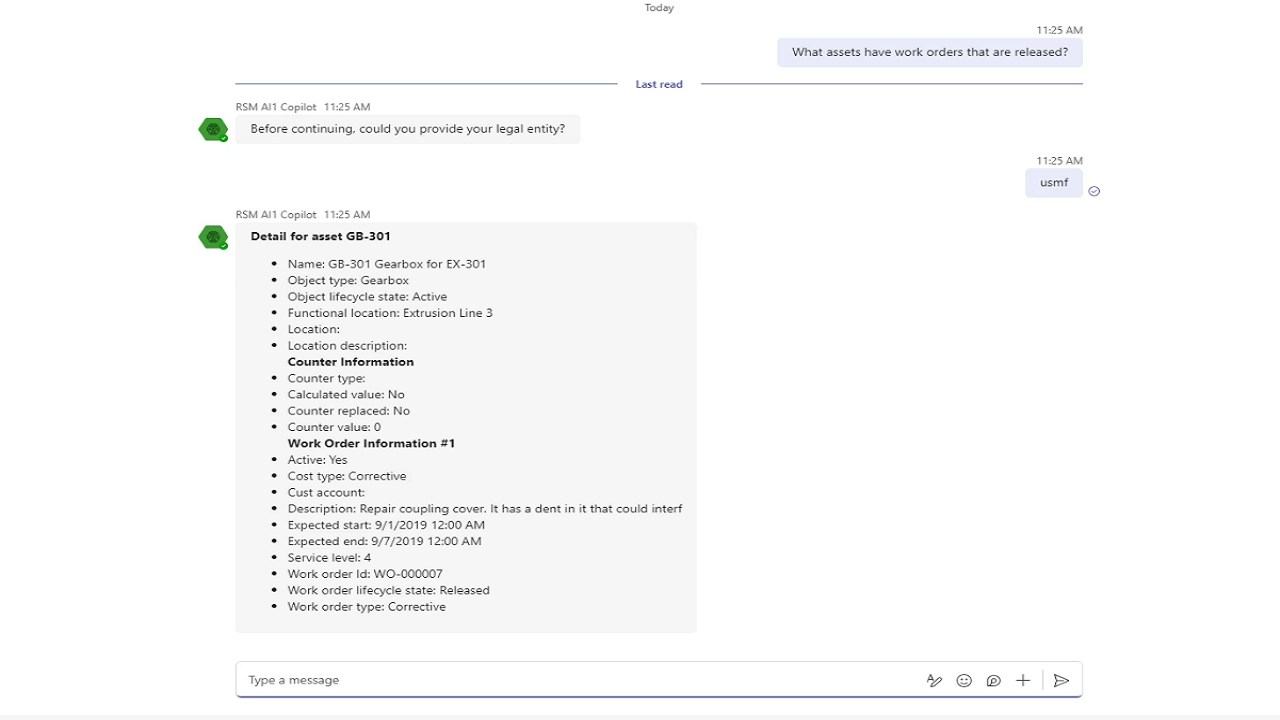
Task: Click the bot avatar beside the GB-301 detail card
Action: (x=213, y=237)
